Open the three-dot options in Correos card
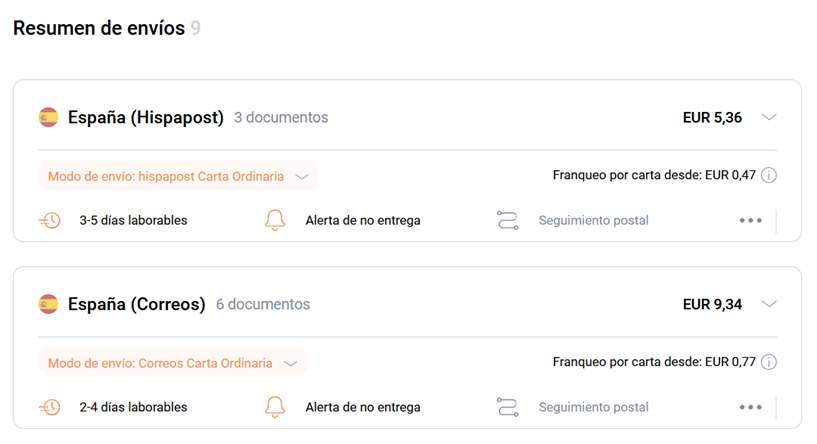Image resolution: width=817 pixels, height=444 pixels. click(x=750, y=407)
